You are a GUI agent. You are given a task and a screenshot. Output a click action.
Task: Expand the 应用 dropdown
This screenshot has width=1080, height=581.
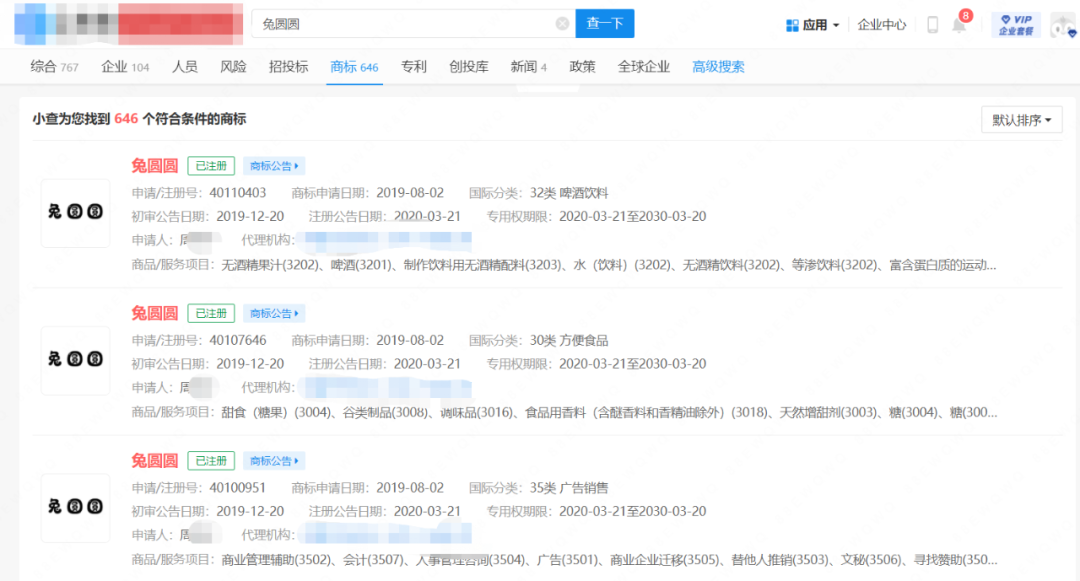[x=836, y=25]
